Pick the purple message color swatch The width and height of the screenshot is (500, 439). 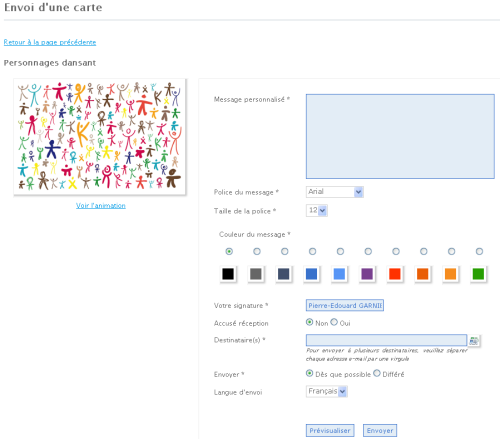tap(367, 274)
